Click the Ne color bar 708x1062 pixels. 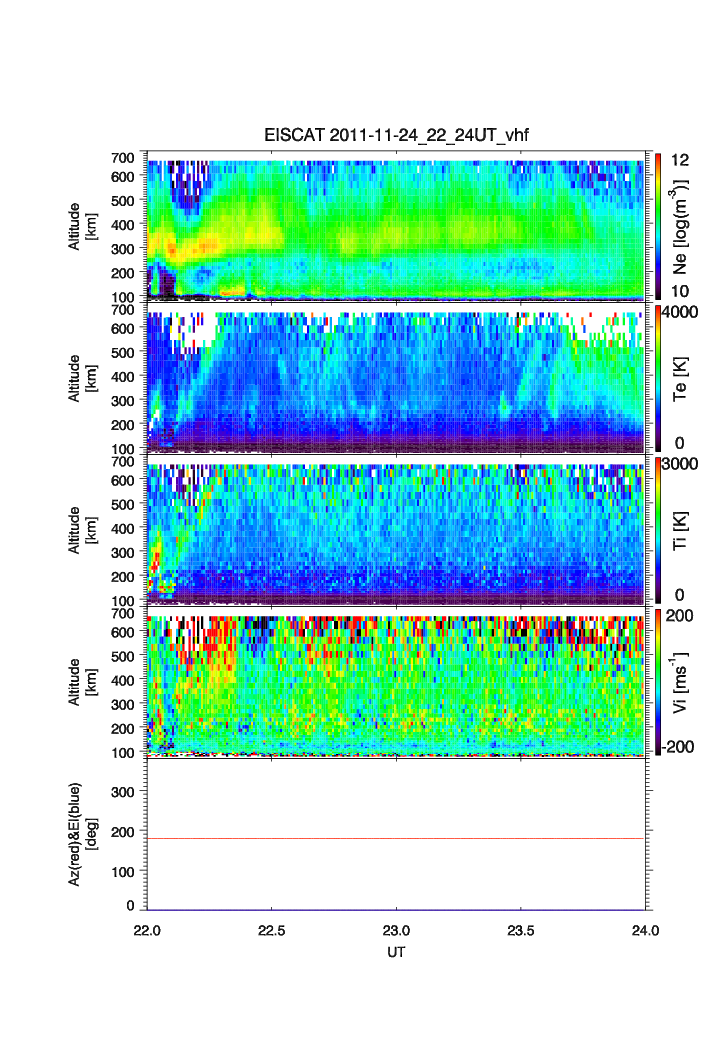(658, 226)
